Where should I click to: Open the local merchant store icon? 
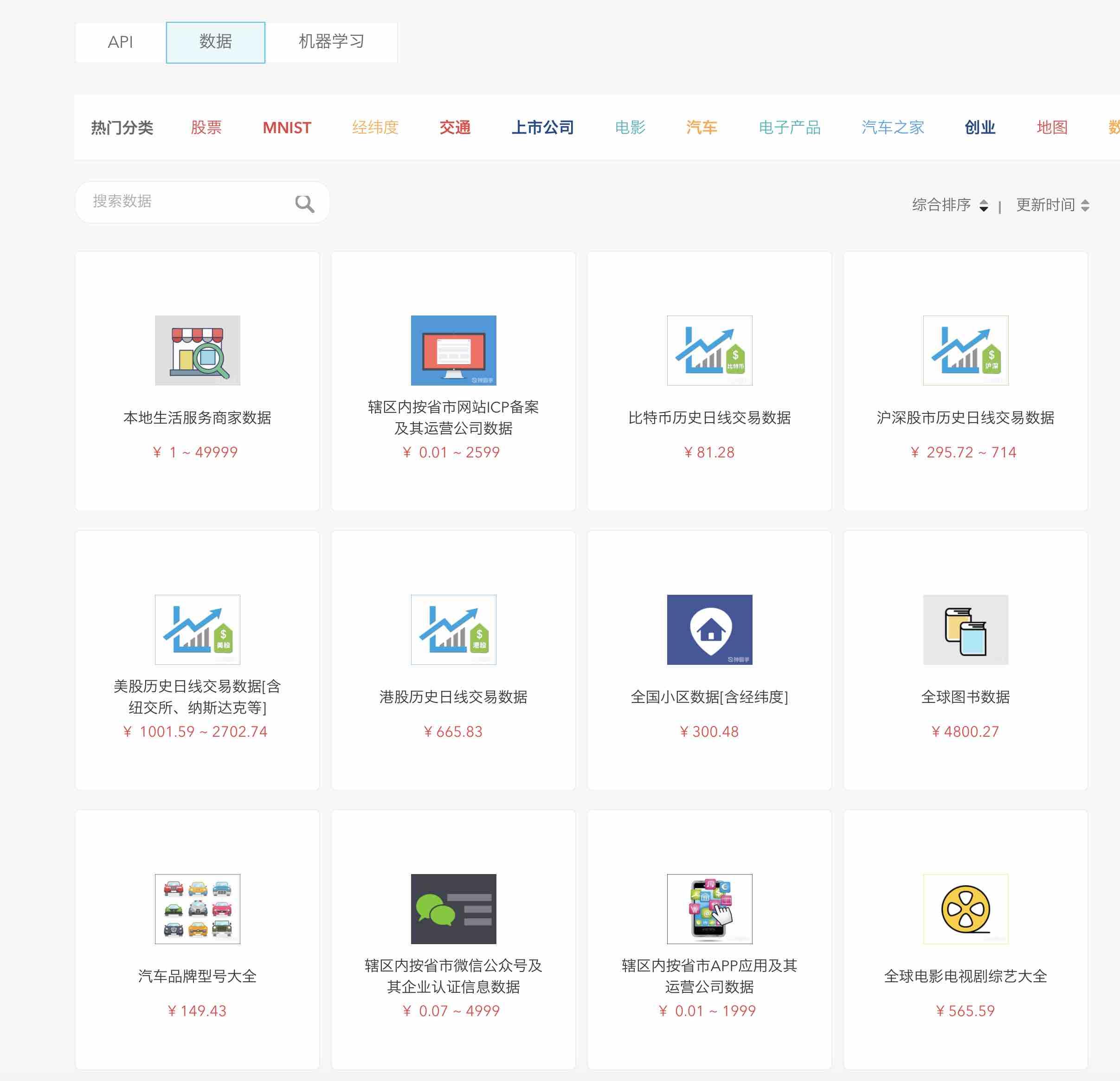coord(197,350)
